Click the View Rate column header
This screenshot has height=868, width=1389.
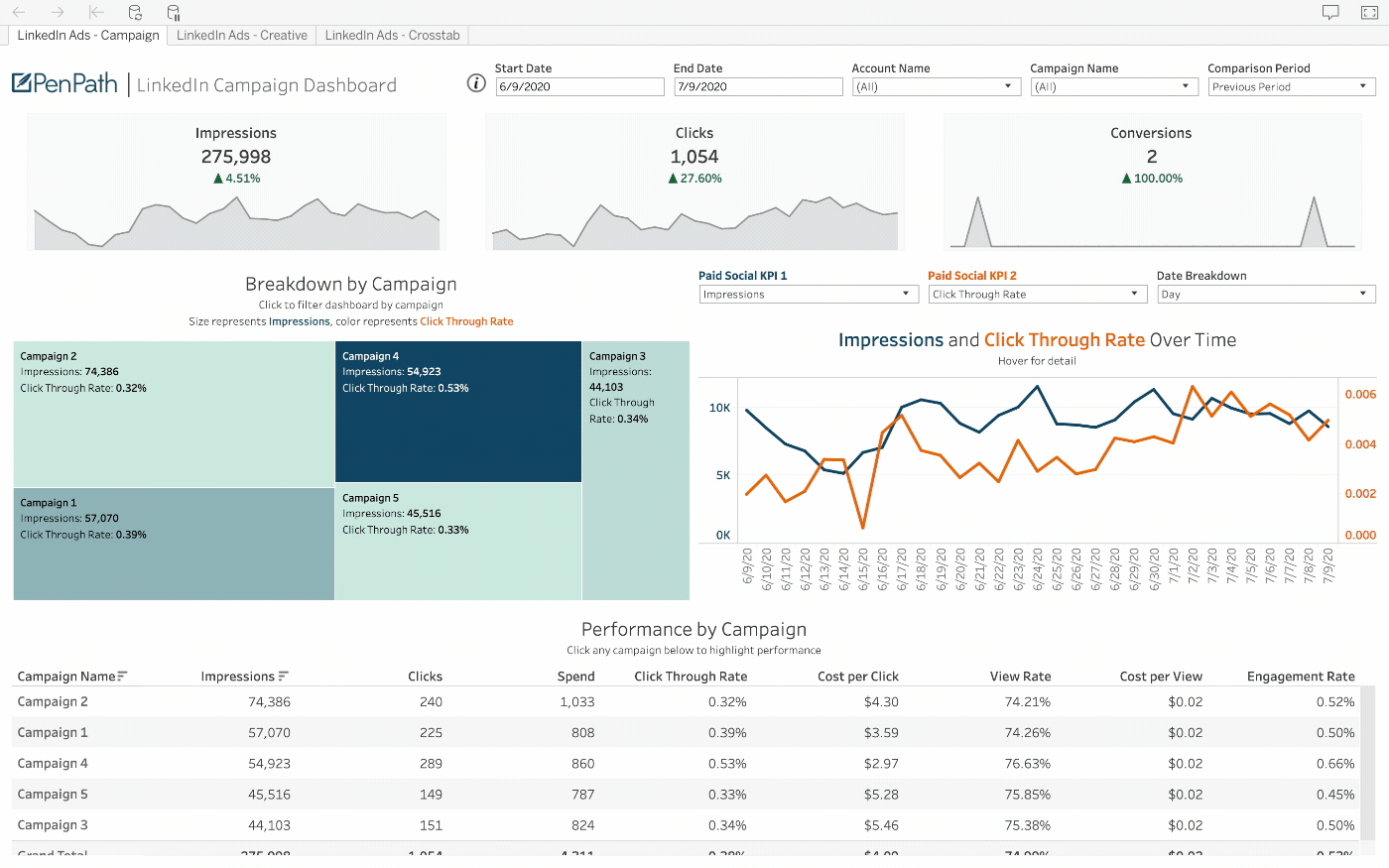[x=1020, y=677]
